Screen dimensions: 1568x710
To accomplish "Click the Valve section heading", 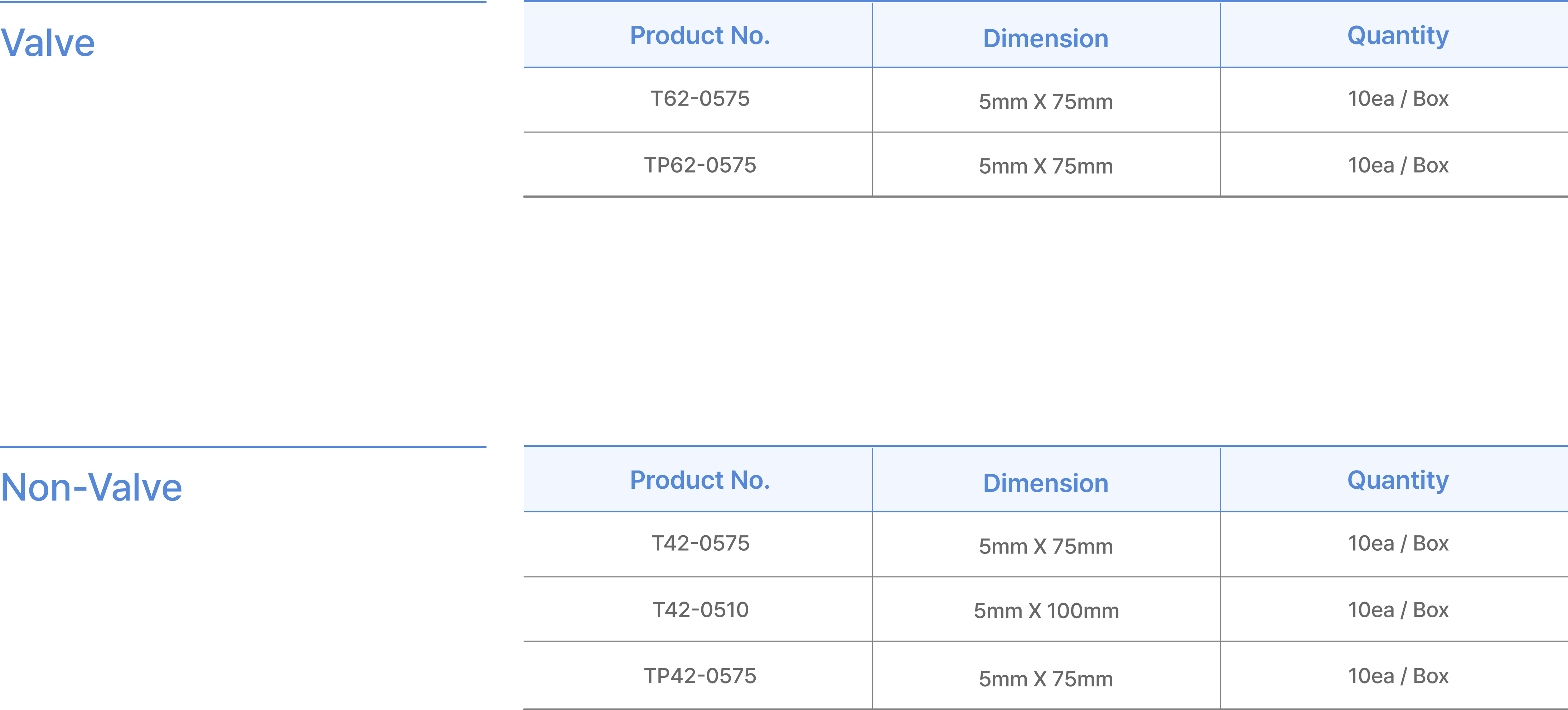I will point(48,43).
